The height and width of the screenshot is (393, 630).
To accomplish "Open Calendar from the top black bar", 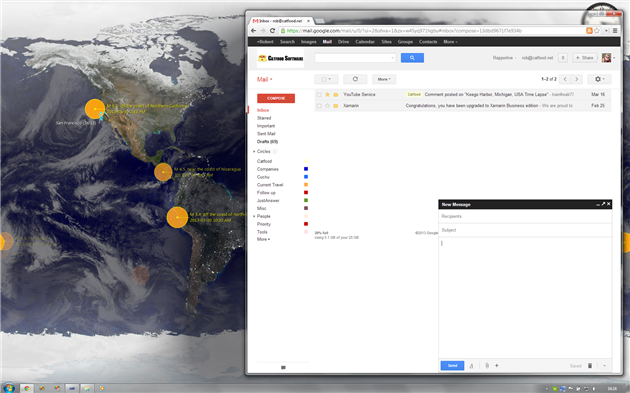I will [365, 42].
